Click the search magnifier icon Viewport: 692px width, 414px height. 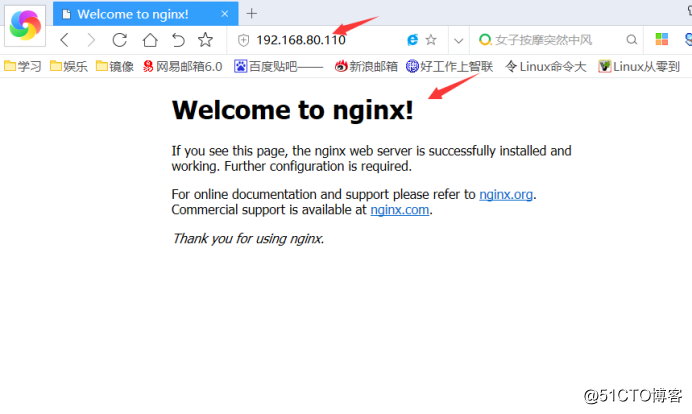tap(632, 40)
